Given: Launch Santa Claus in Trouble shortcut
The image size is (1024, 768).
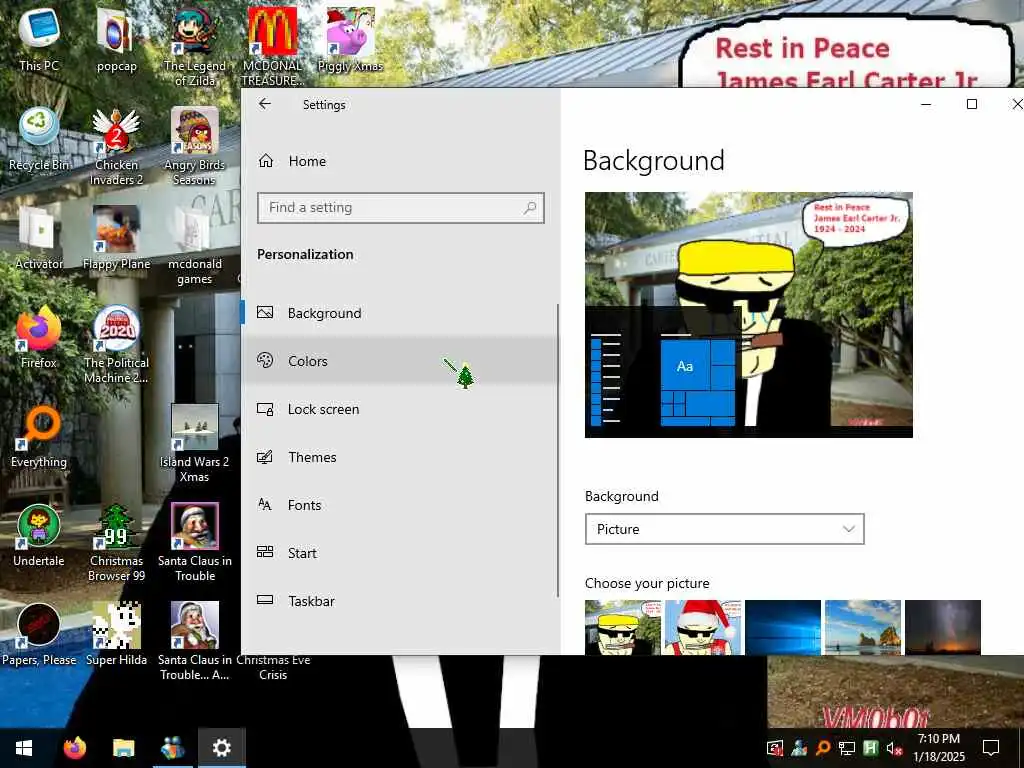Looking at the screenshot, I should [x=195, y=543].
